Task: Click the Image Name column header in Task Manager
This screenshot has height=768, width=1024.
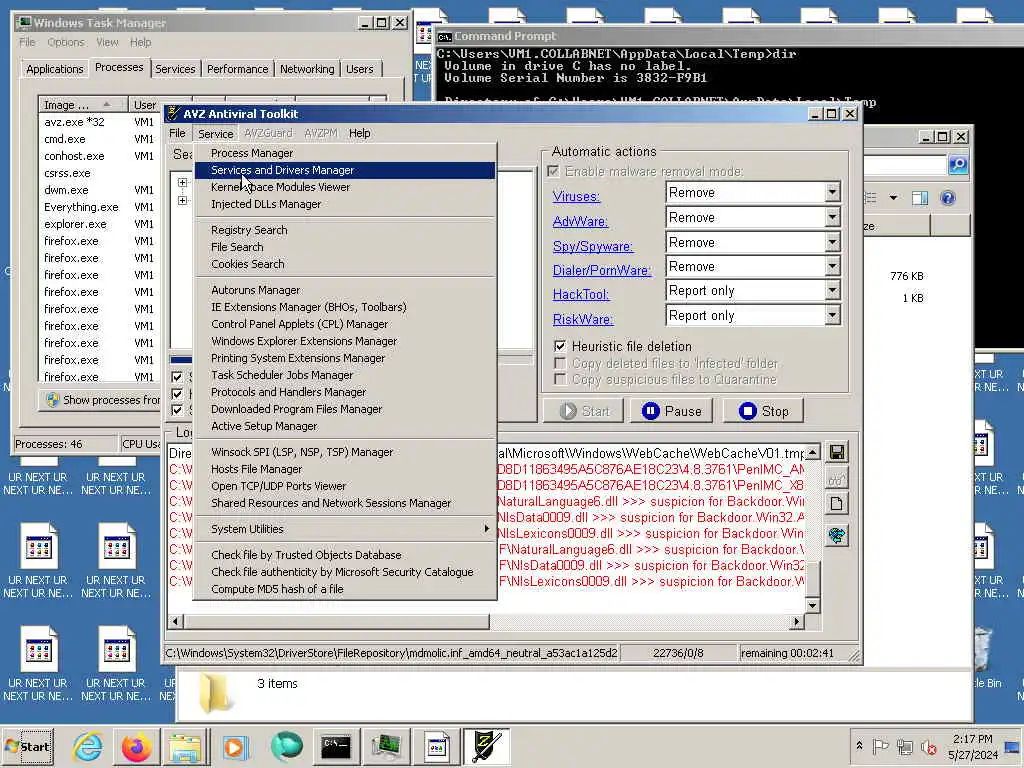Action: pyautogui.click(x=83, y=104)
